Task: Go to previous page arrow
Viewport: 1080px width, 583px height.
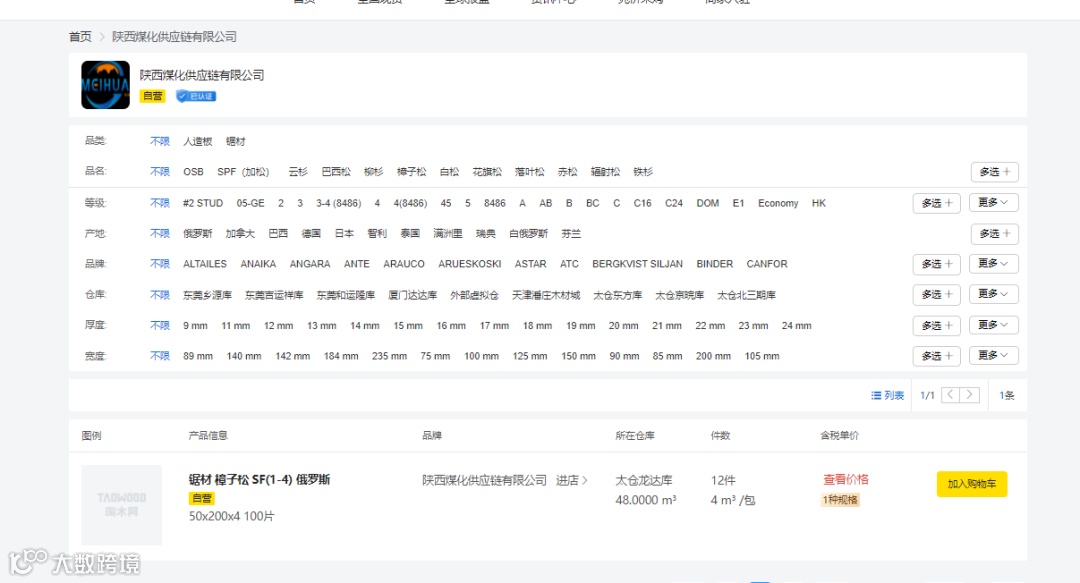Action: coord(950,395)
